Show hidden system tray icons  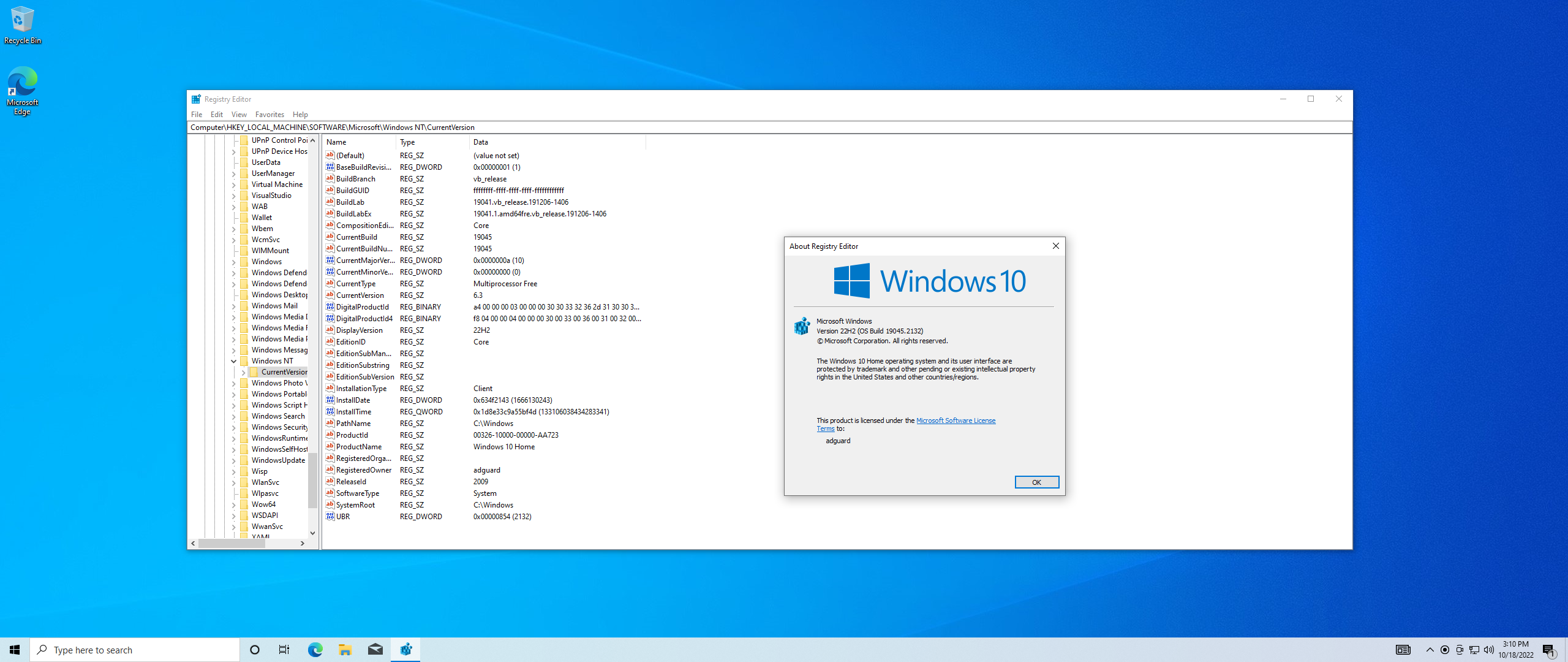[x=1430, y=650]
